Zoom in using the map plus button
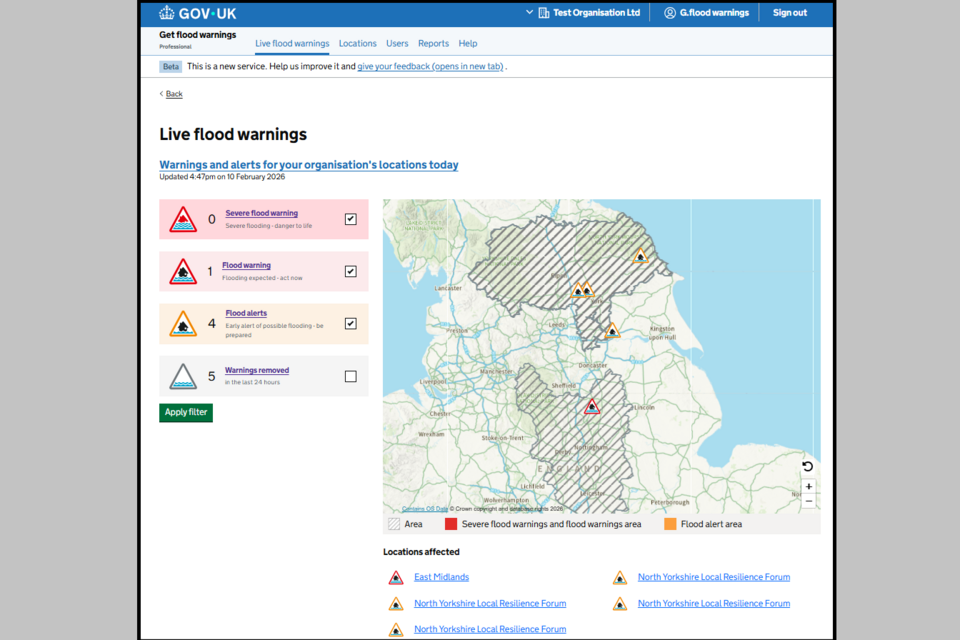The width and height of the screenshot is (960, 640). (x=808, y=487)
